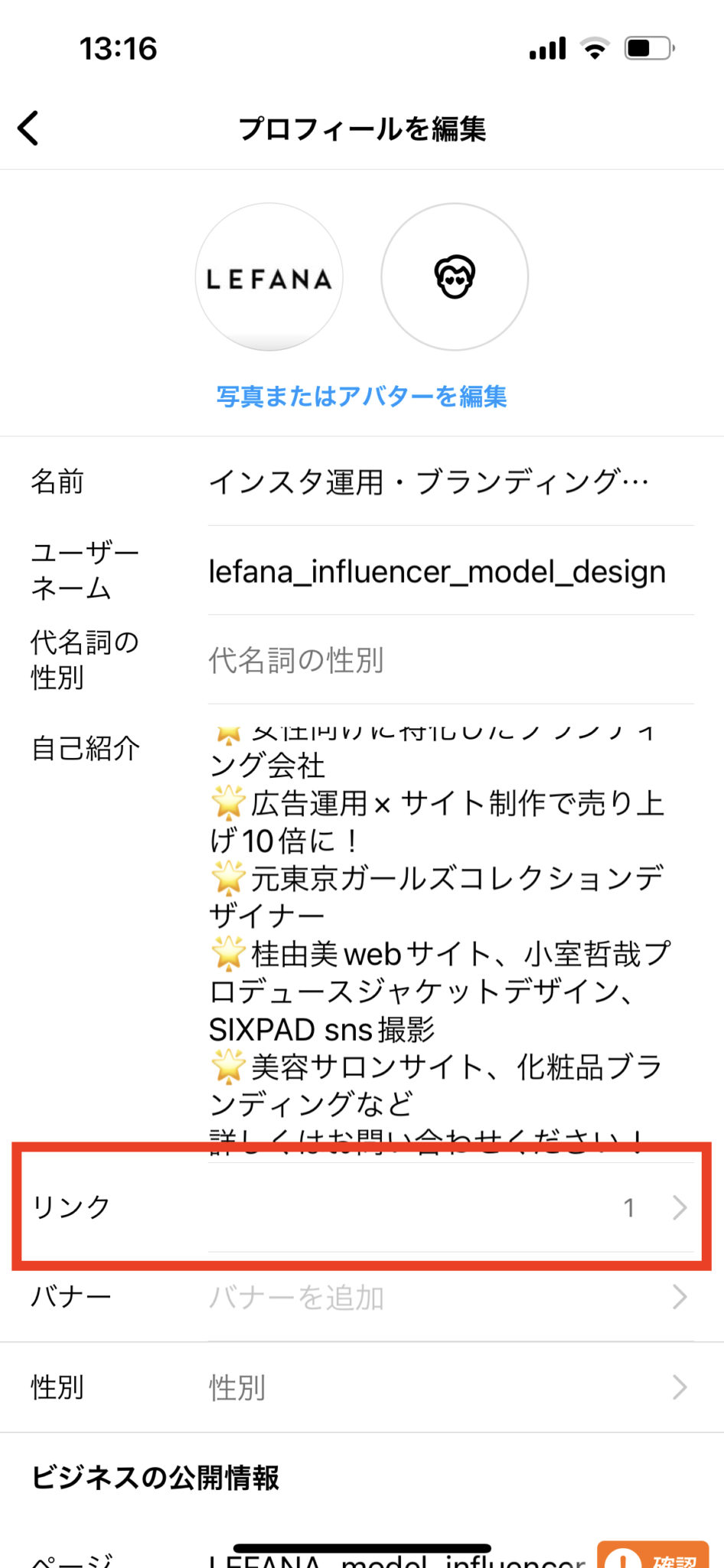The height and width of the screenshot is (1568, 724).
Task: Tap the username lefana_influencer_model_design field
Action: pos(436,572)
